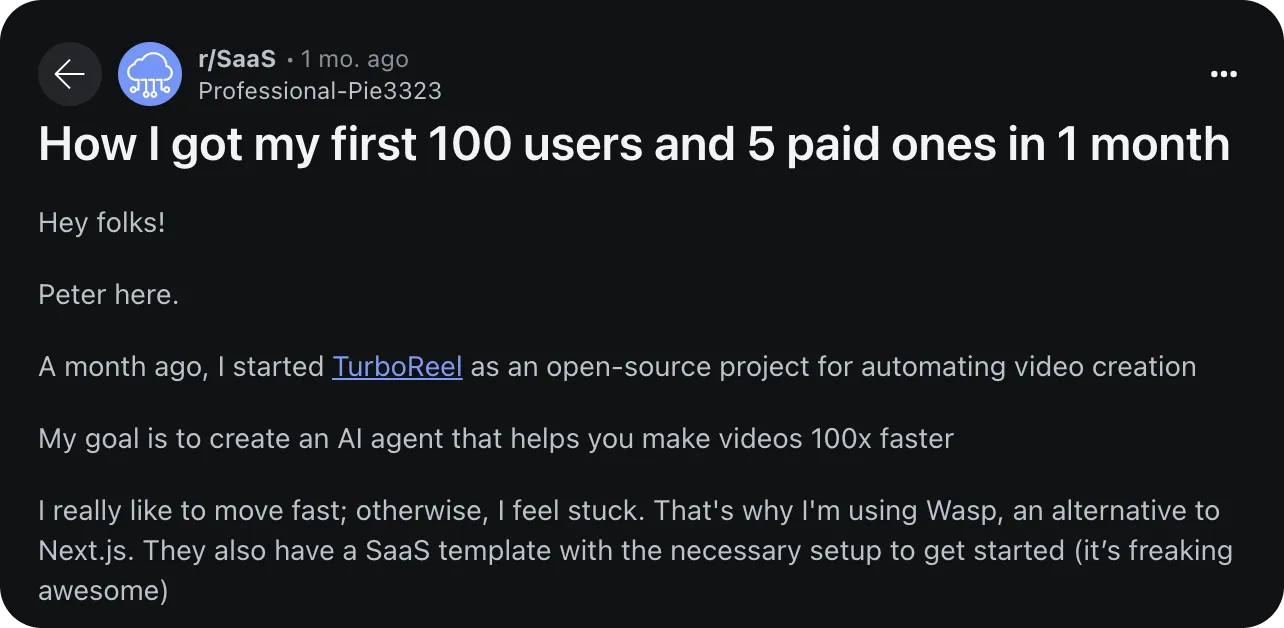Click the TurboReel hyperlink in the post

[397, 366]
